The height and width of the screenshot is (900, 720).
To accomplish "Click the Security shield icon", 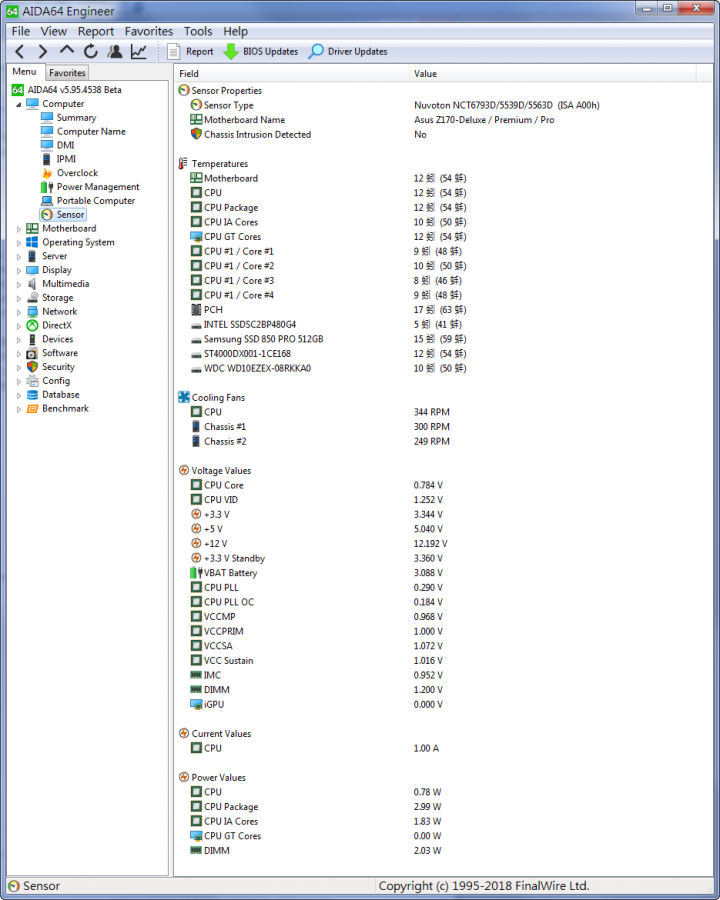I will pos(32,367).
